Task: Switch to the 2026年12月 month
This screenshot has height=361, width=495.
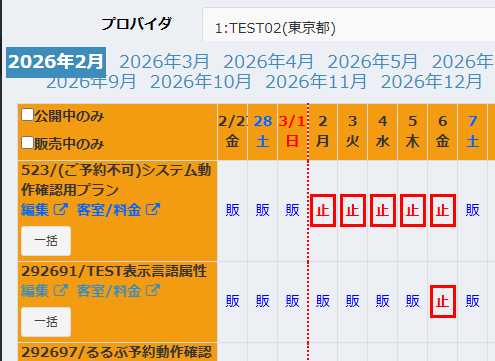Action: tap(432, 82)
